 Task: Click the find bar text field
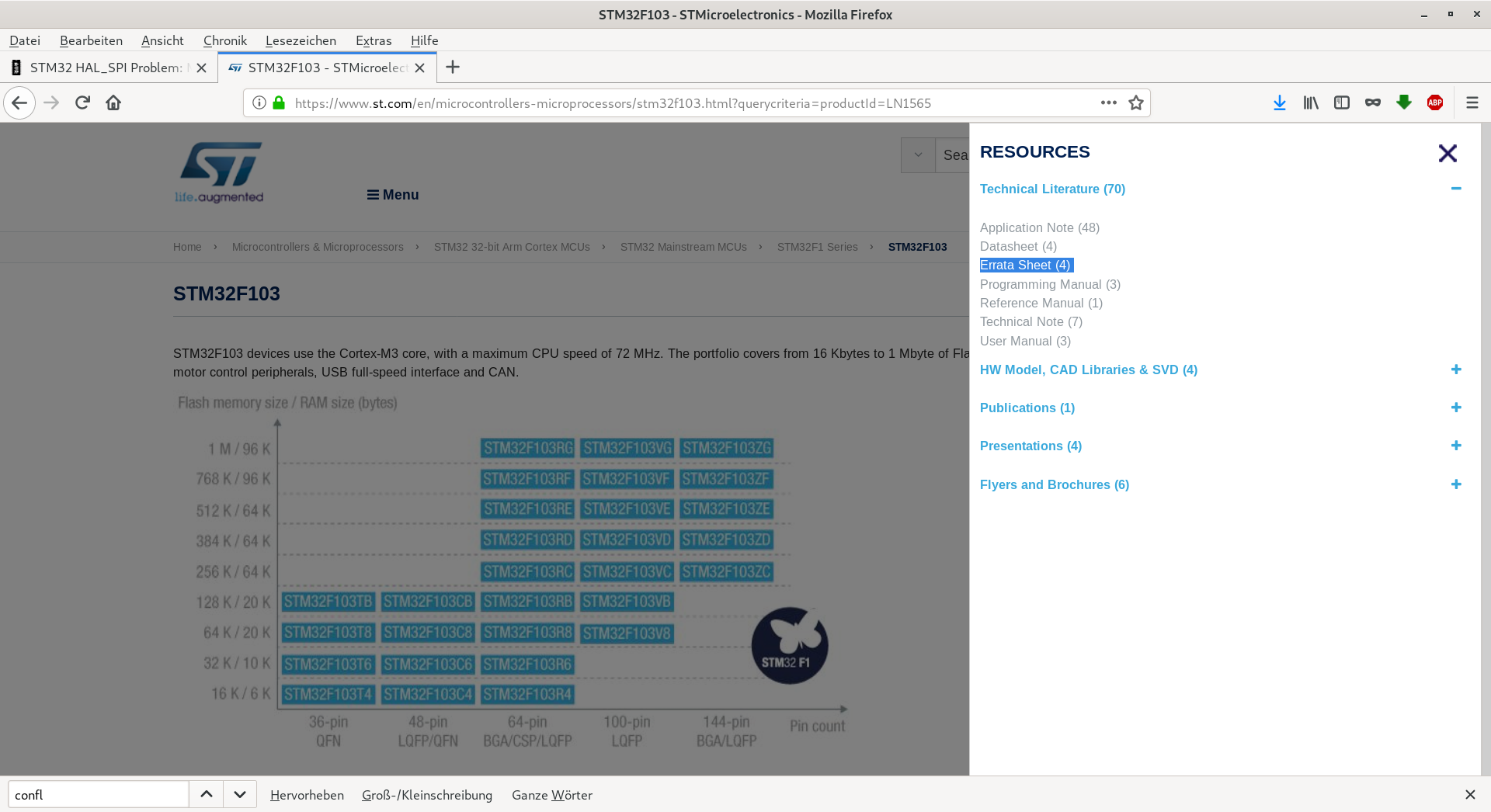[99, 794]
